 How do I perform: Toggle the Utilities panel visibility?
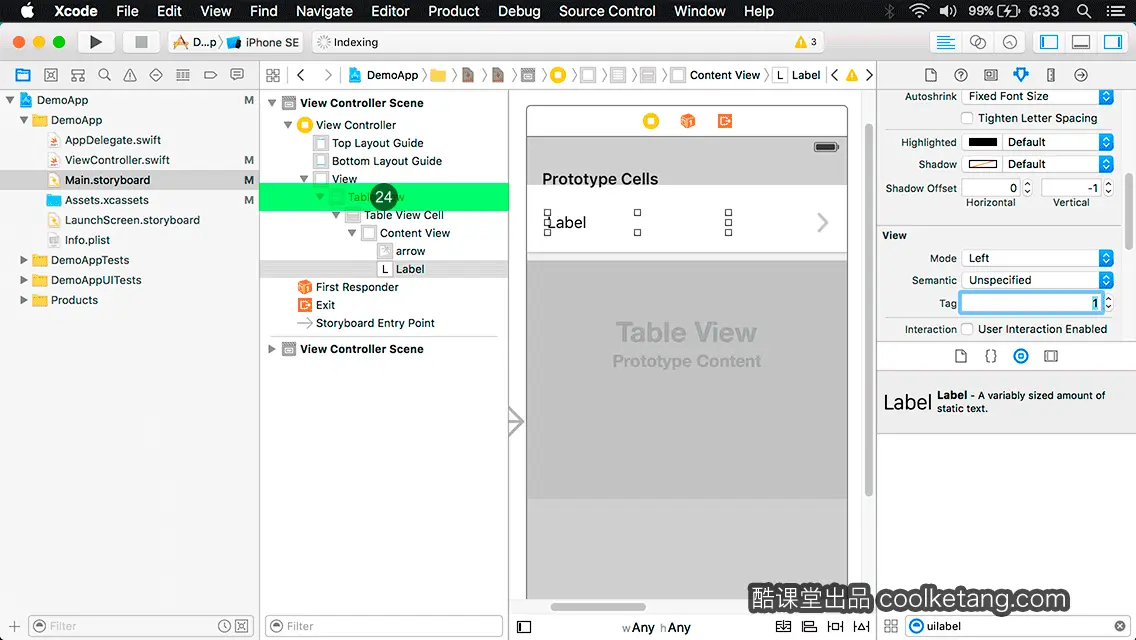1112,42
